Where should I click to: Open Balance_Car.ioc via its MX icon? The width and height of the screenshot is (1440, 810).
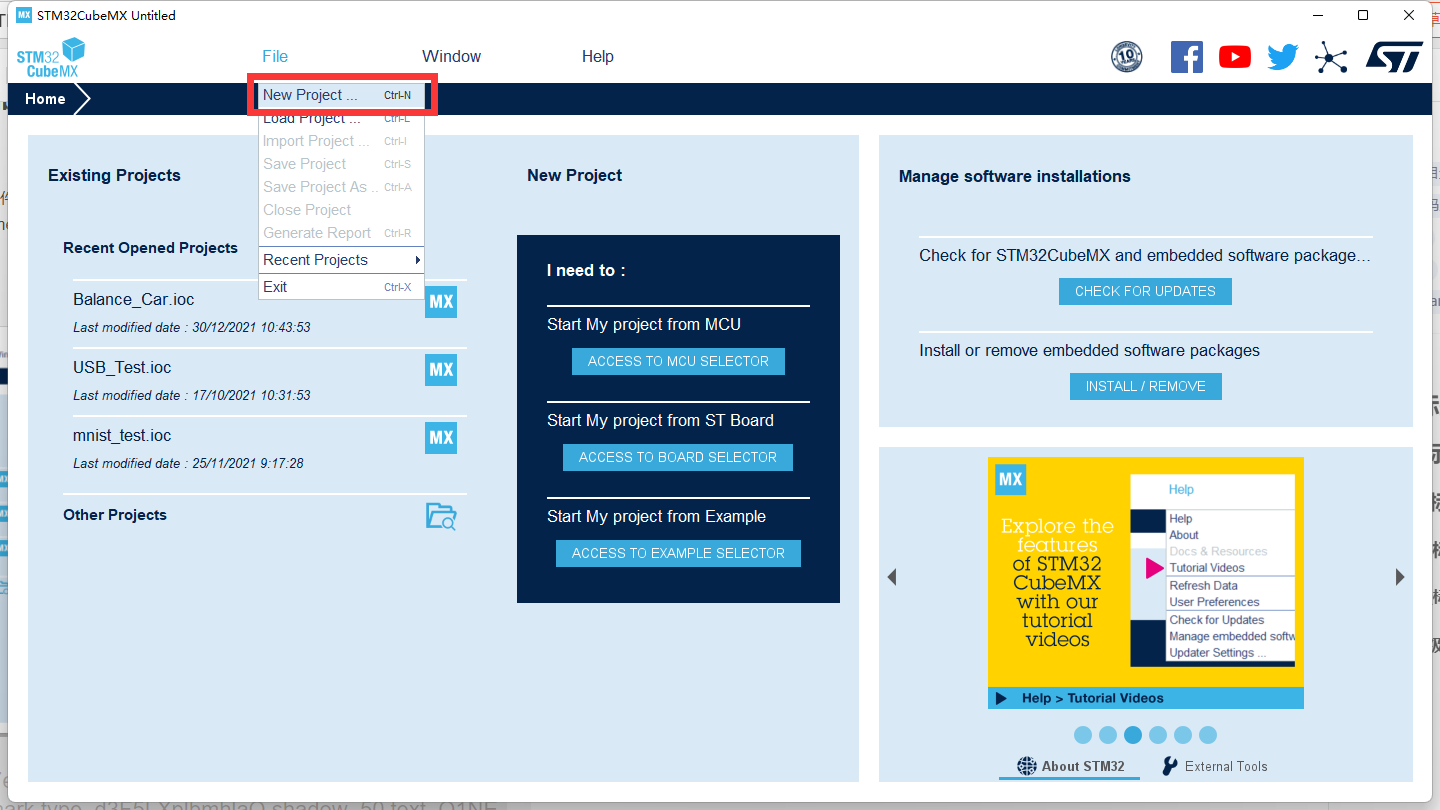(x=441, y=302)
